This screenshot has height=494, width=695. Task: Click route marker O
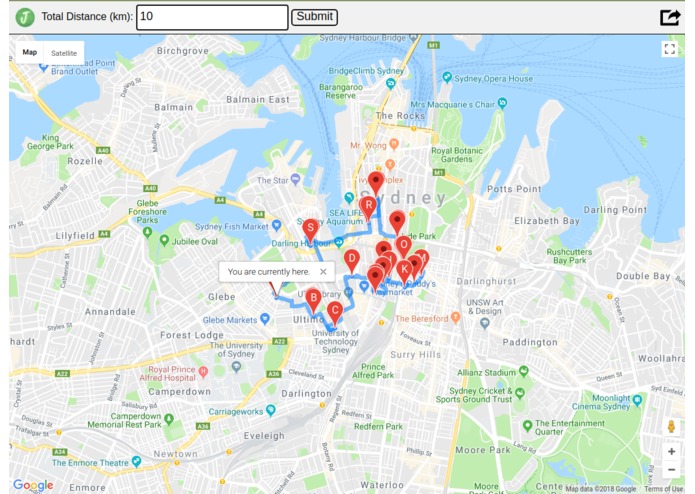pos(403,247)
